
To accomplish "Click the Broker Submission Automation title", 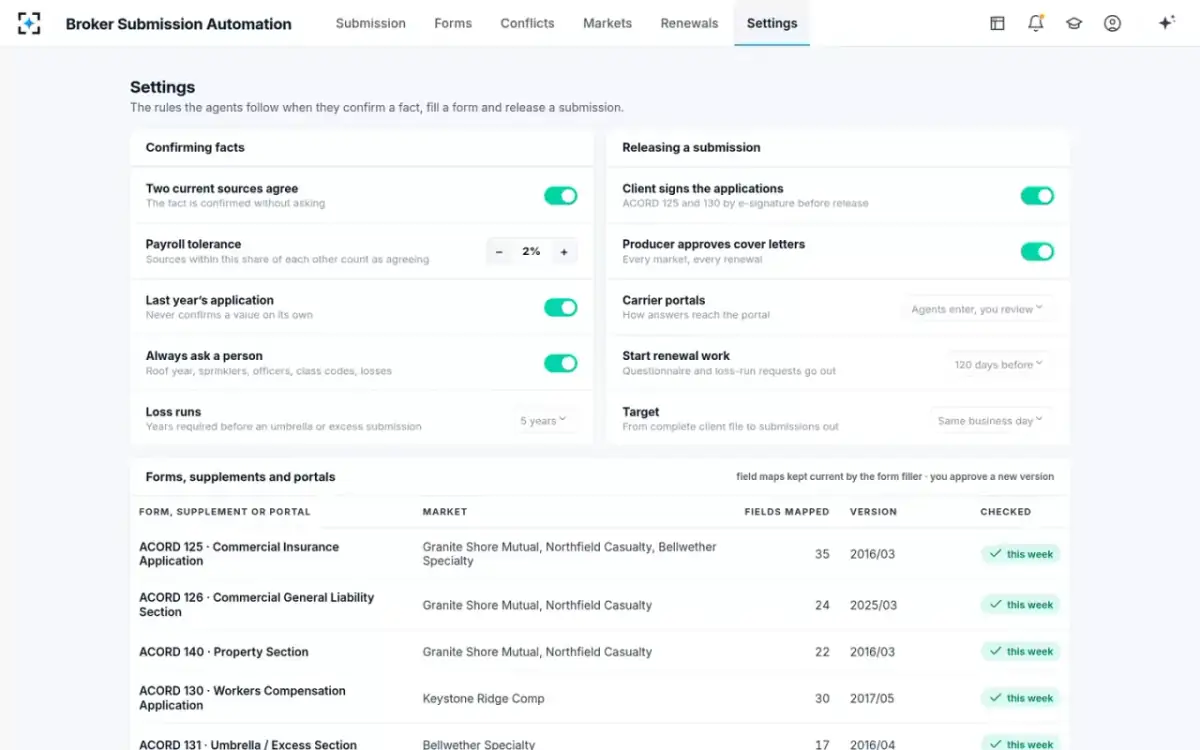I will click(179, 24).
